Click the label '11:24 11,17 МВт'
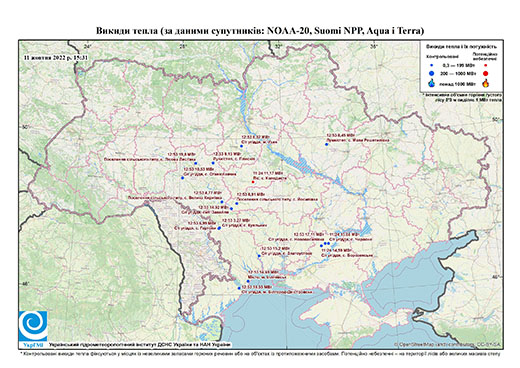Viewport: 520px width, 368px height. tap(267, 174)
